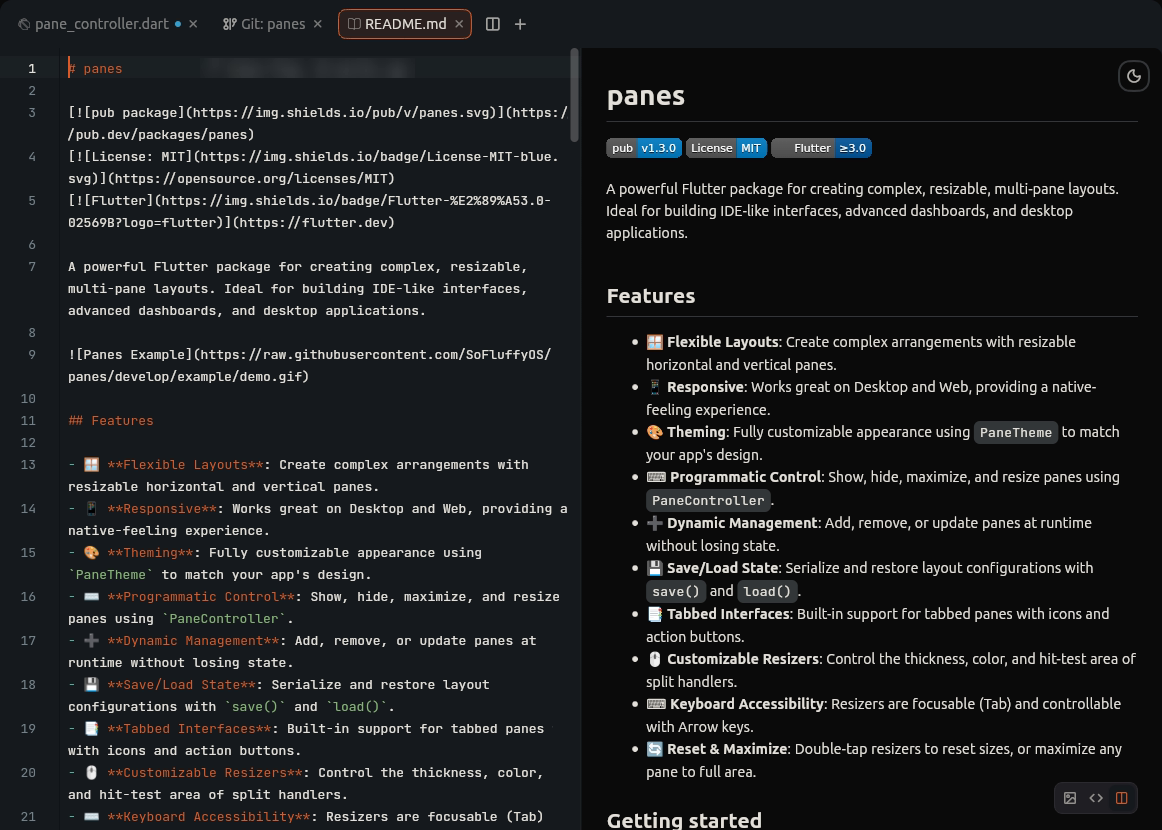Click 'Dynamic Management' text in preview
This screenshot has width=1162, height=830.
742,522
